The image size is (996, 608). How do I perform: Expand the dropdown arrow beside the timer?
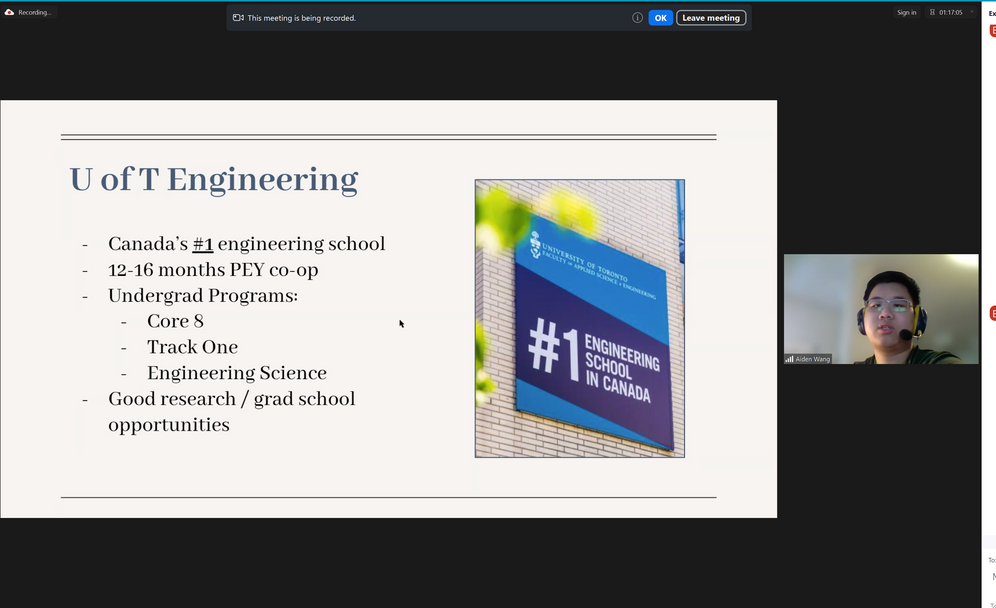tap(972, 12)
